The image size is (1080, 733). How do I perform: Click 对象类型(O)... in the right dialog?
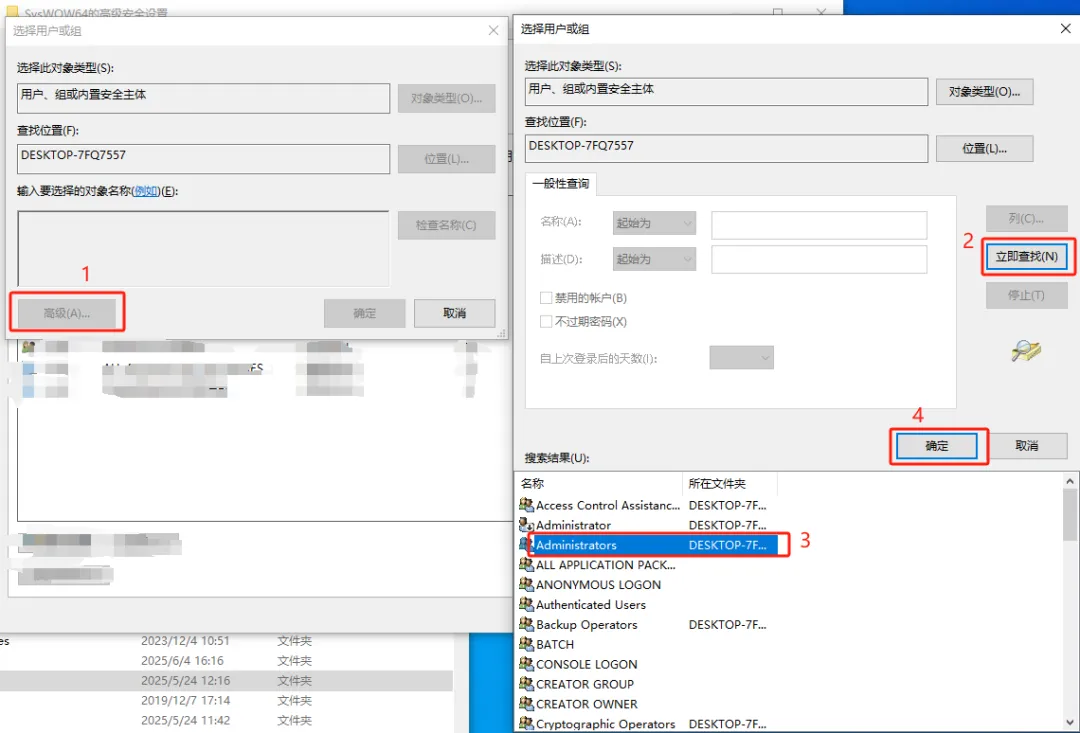984,92
